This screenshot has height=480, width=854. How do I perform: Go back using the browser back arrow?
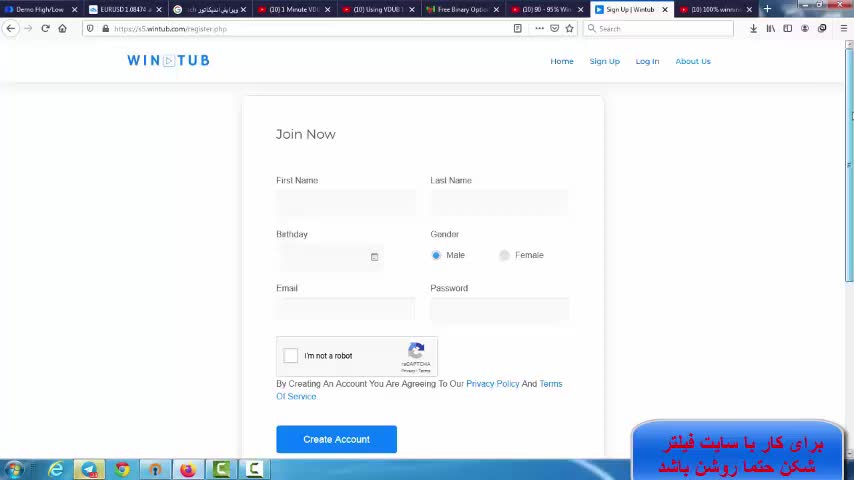[x=11, y=28]
